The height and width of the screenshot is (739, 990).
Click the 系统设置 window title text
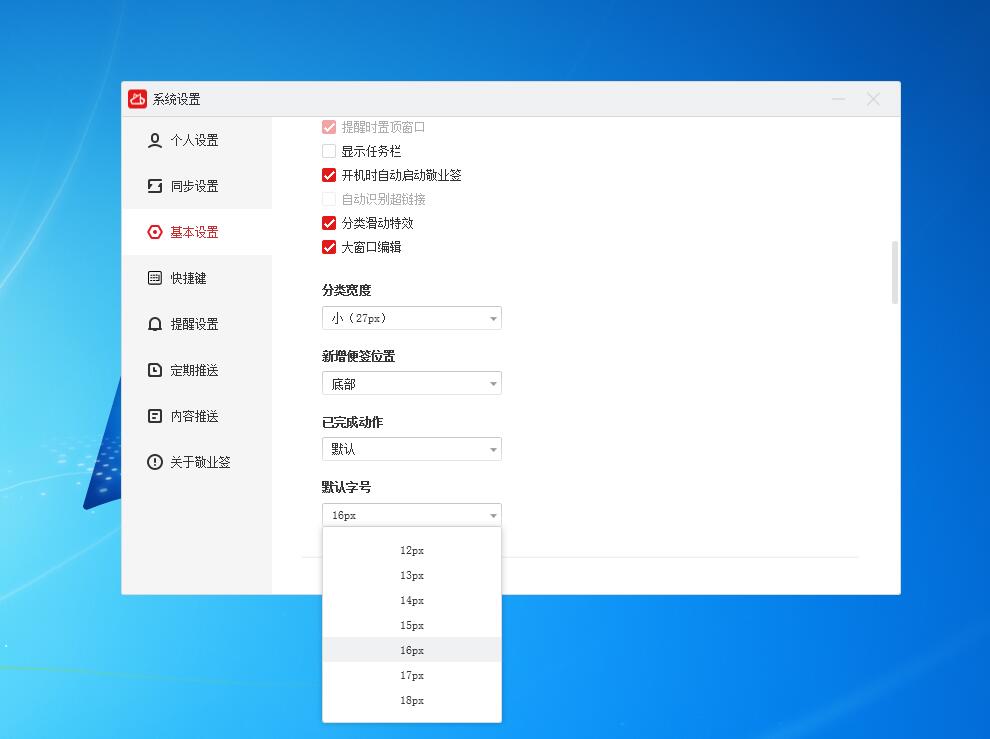(177, 99)
